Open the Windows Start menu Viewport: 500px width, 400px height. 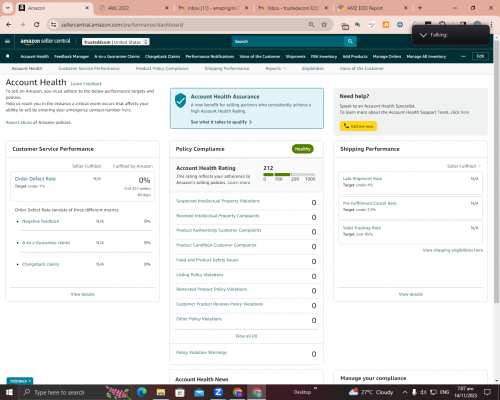coord(9,392)
